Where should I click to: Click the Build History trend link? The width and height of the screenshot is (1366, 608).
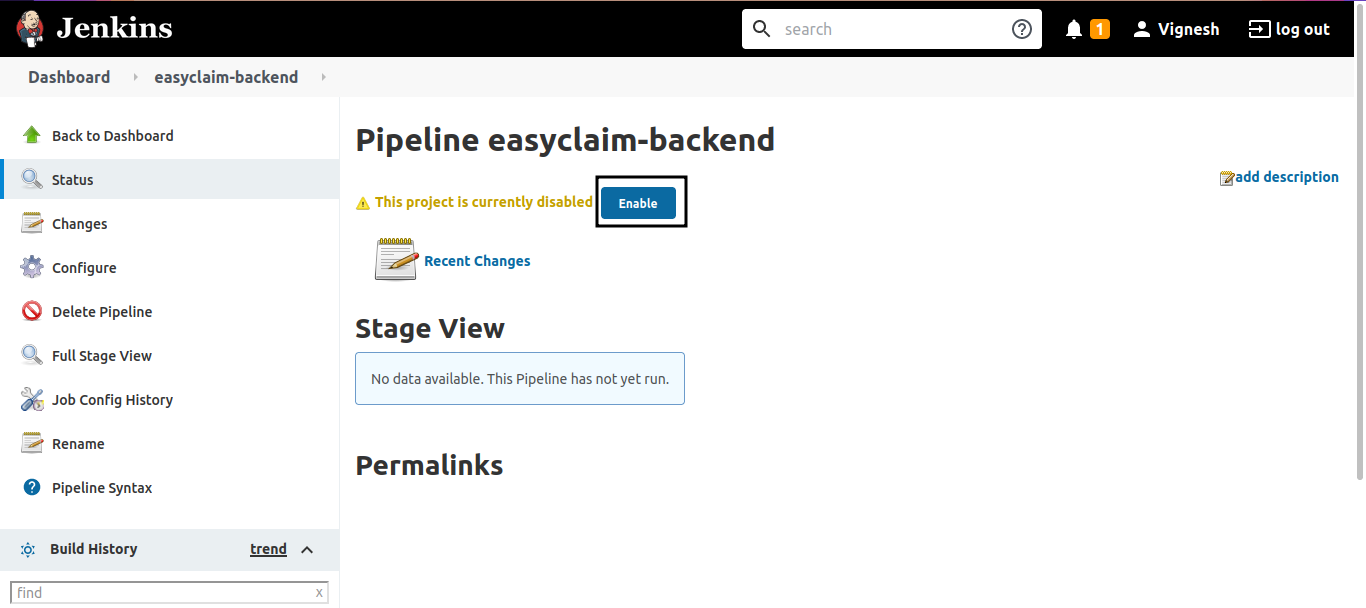268,549
